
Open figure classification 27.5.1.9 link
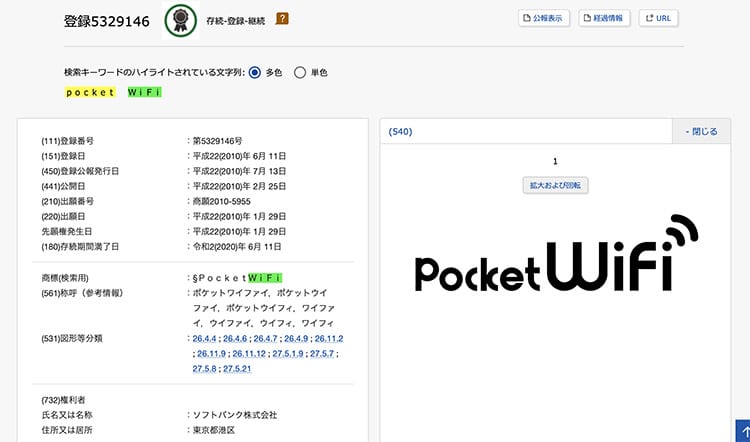point(288,354)
